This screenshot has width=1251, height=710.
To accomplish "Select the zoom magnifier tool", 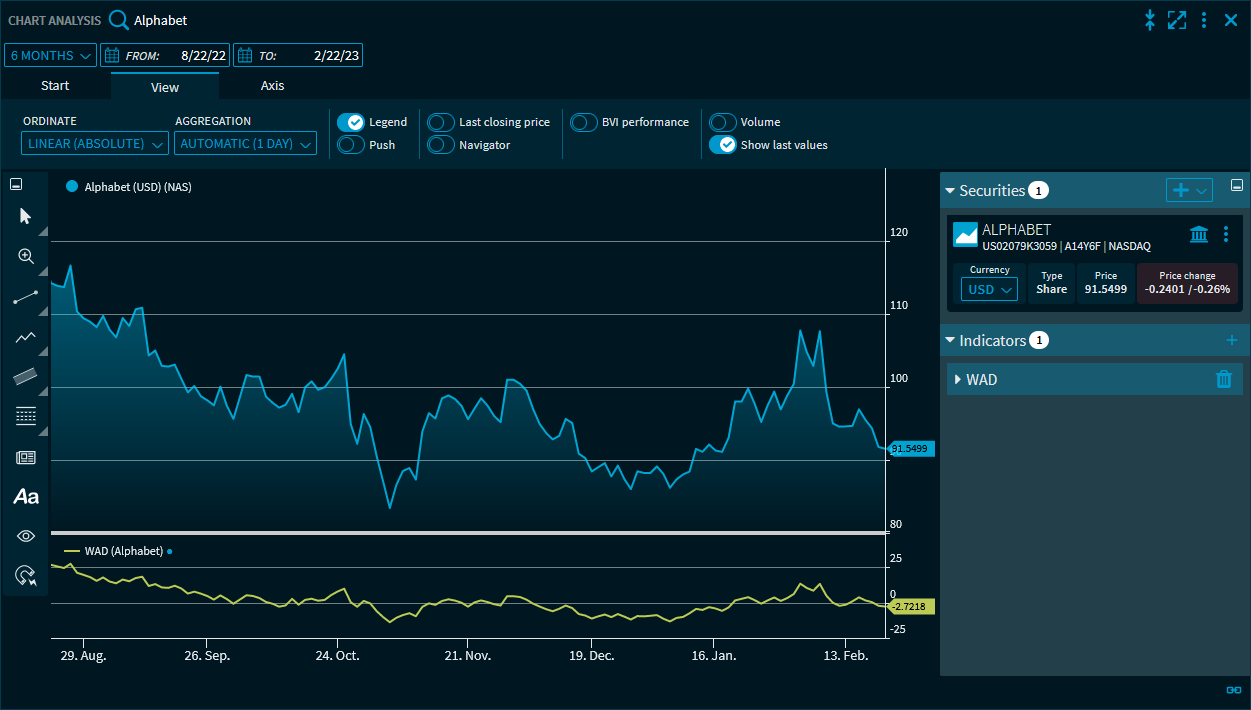I will point(26,256).
